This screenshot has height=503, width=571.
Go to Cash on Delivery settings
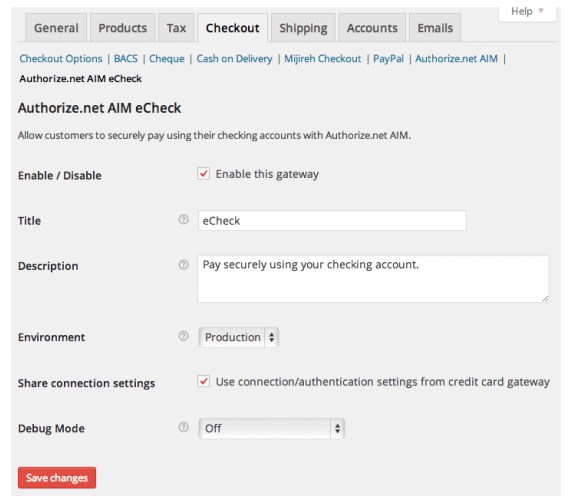click(235, 59)
